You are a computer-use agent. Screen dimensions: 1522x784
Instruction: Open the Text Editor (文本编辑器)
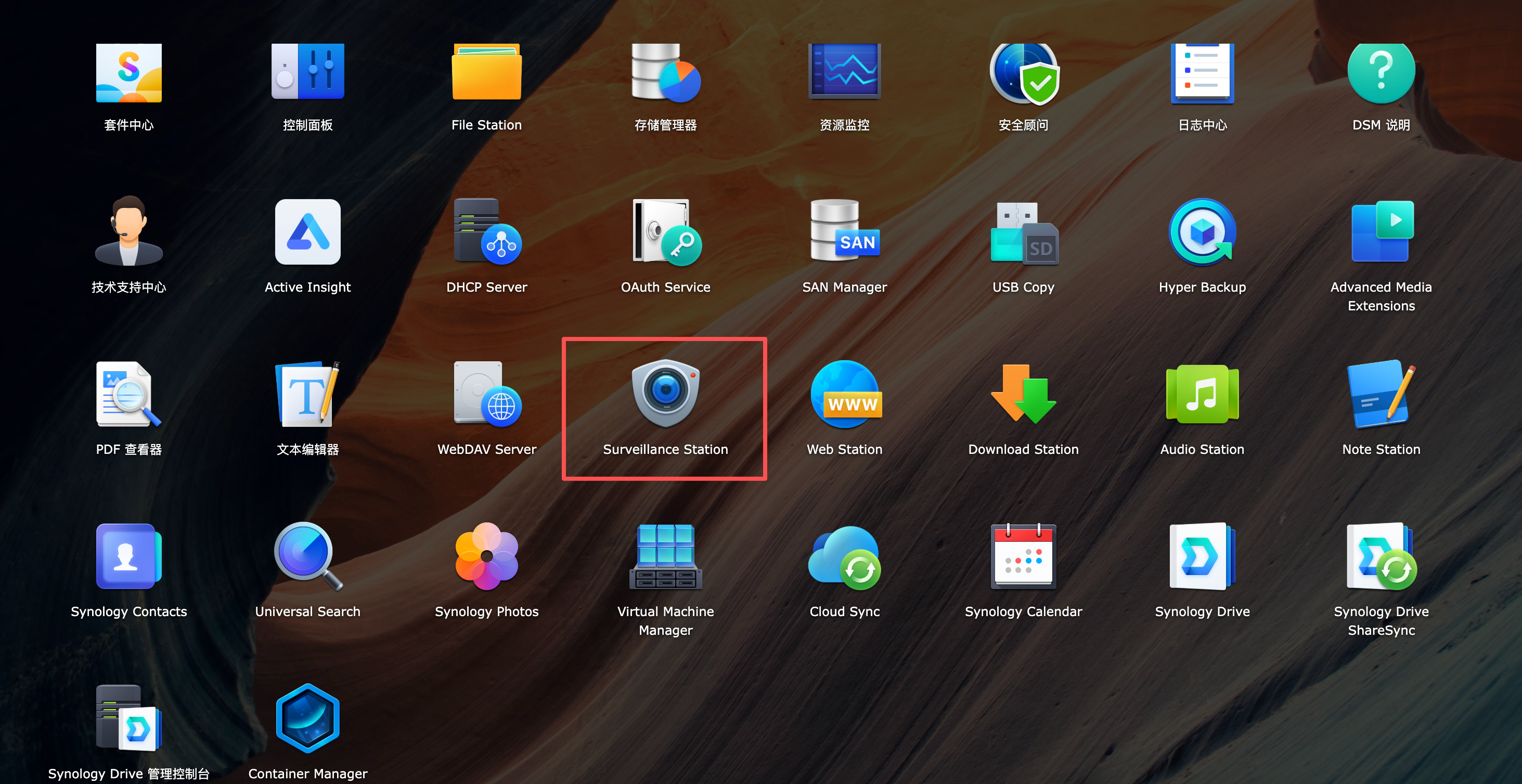coord(307,393)
